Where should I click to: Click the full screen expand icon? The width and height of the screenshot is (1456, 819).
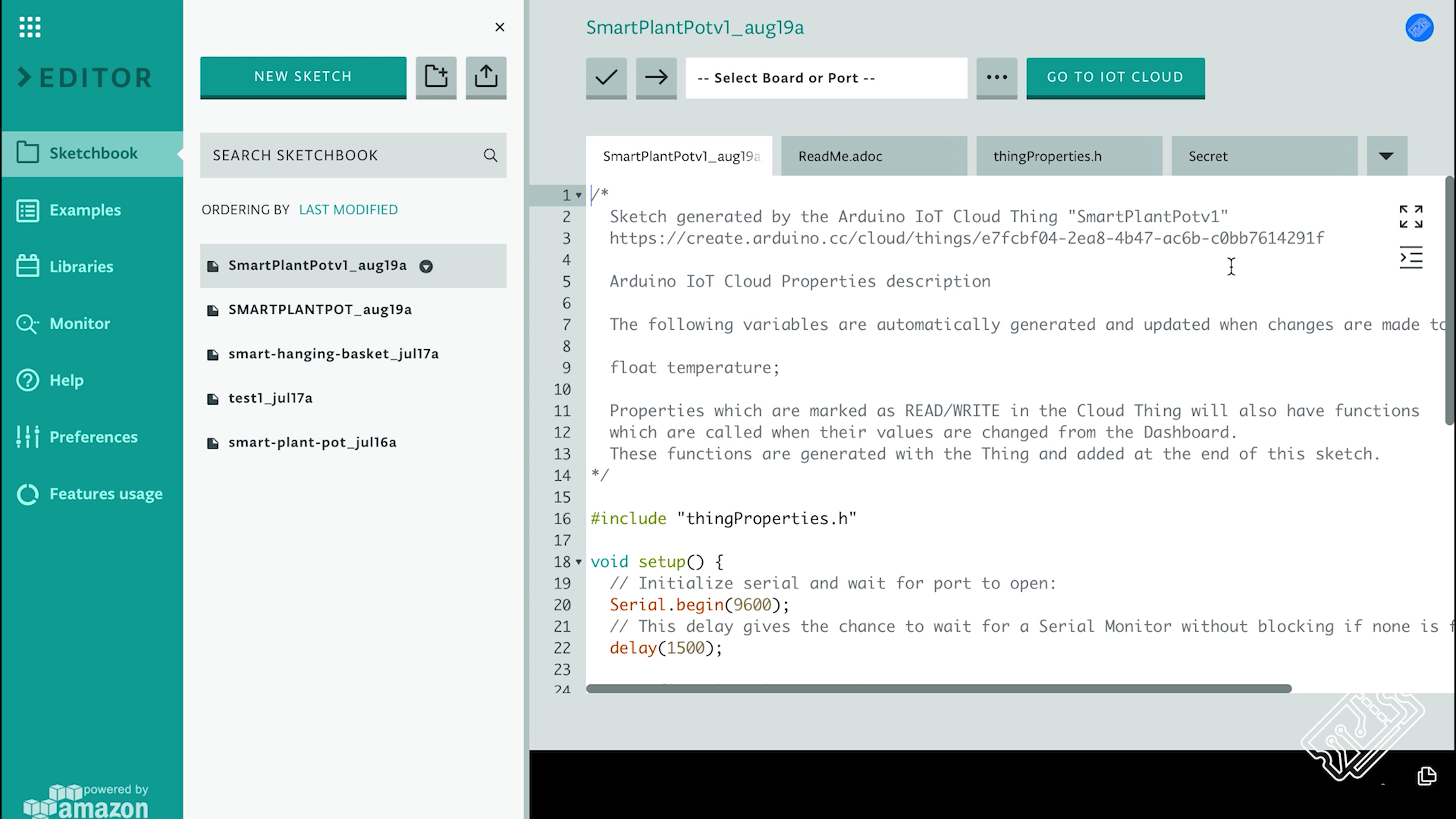[1411, 216]
